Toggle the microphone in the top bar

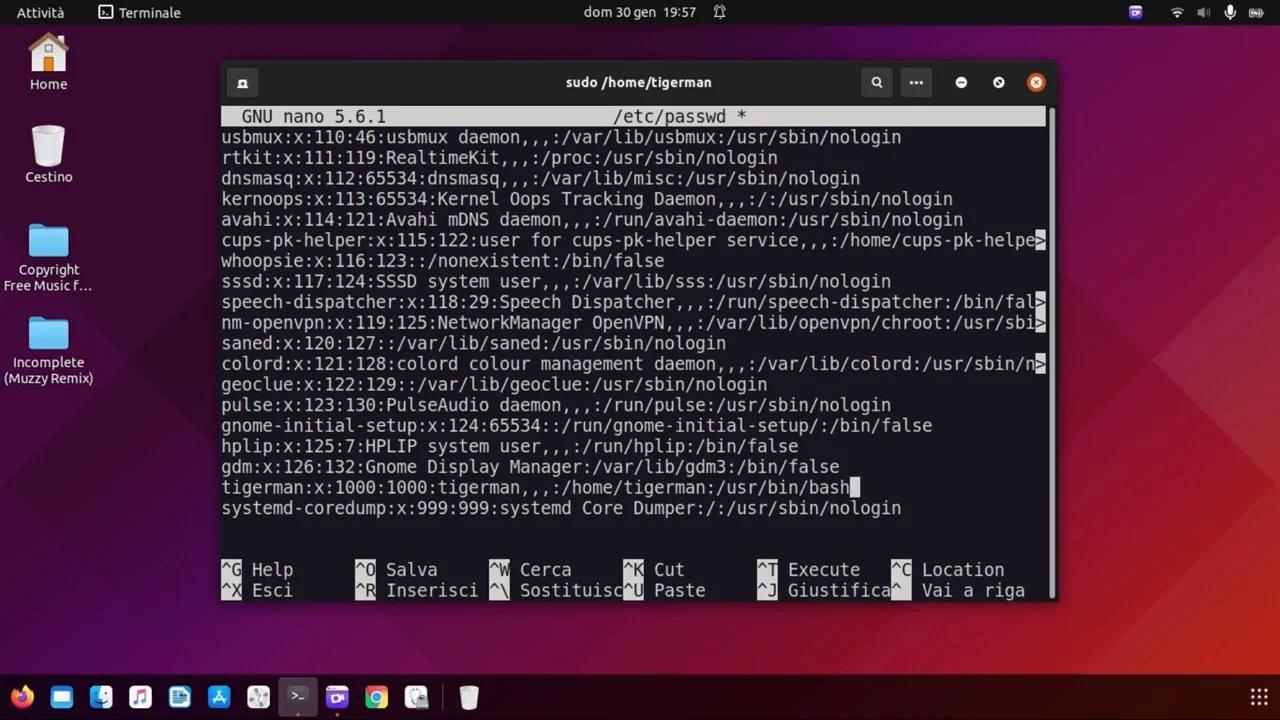coord(1229,12)
